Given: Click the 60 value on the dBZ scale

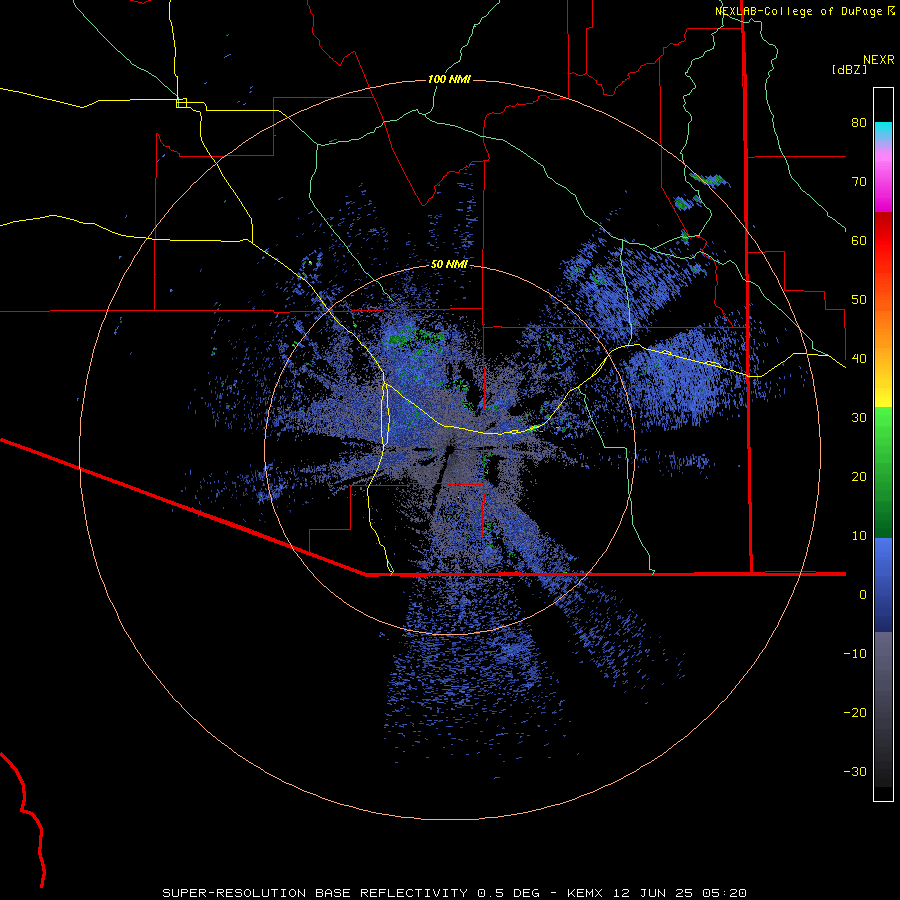Looking at the screenshot, I should tap(859, 240).
